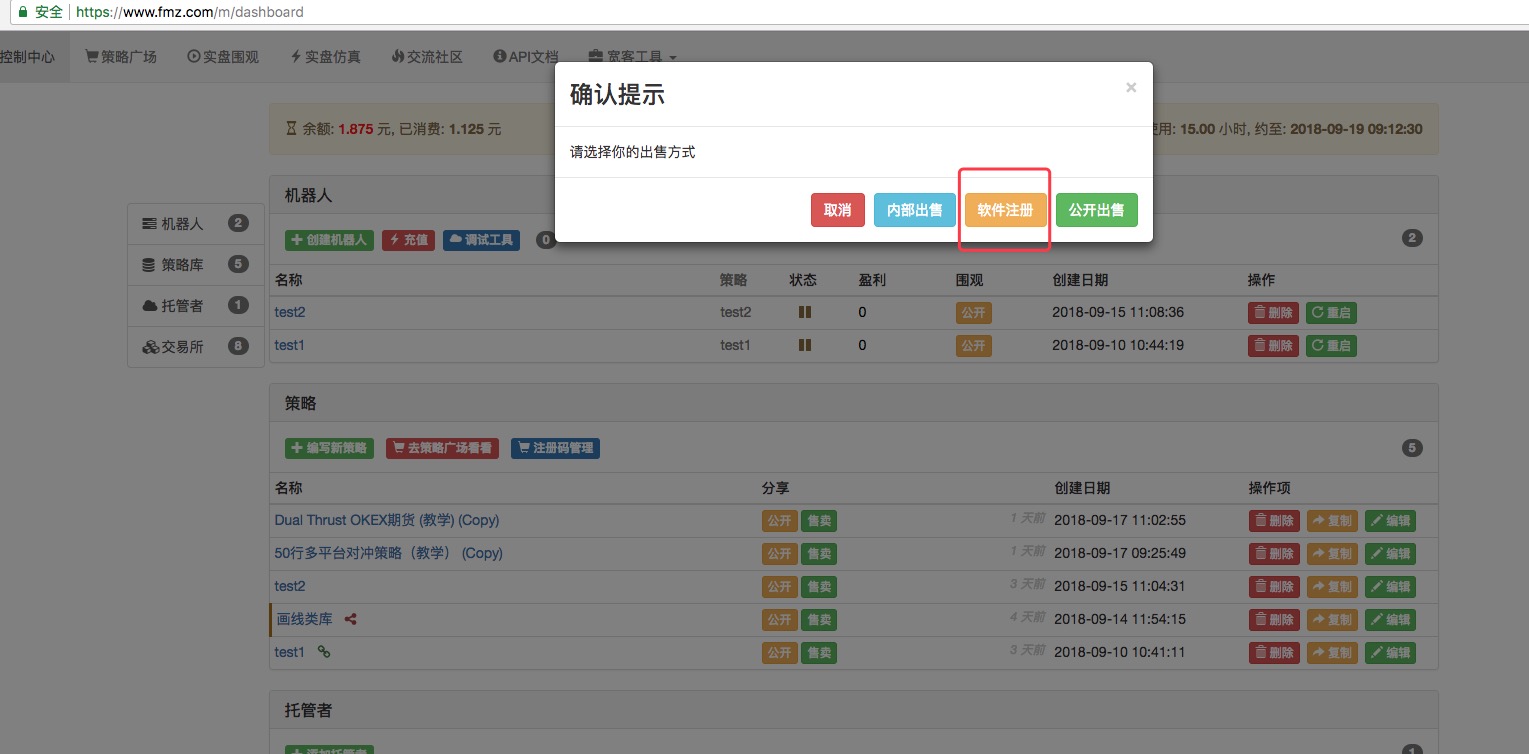The height and width of the screenshot is (754, 1529).
Task: Open Dual Thrust OKEX期货 strategy link
Action: tap(386, 520)
